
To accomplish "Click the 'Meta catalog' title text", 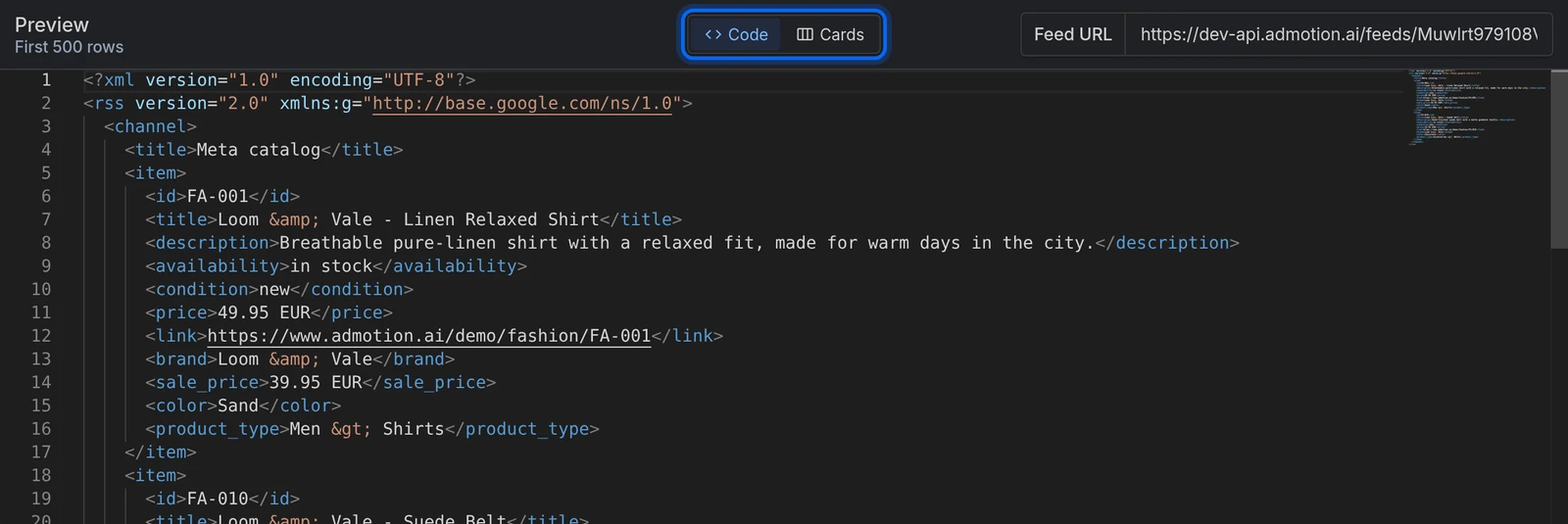I will (259, 150).
